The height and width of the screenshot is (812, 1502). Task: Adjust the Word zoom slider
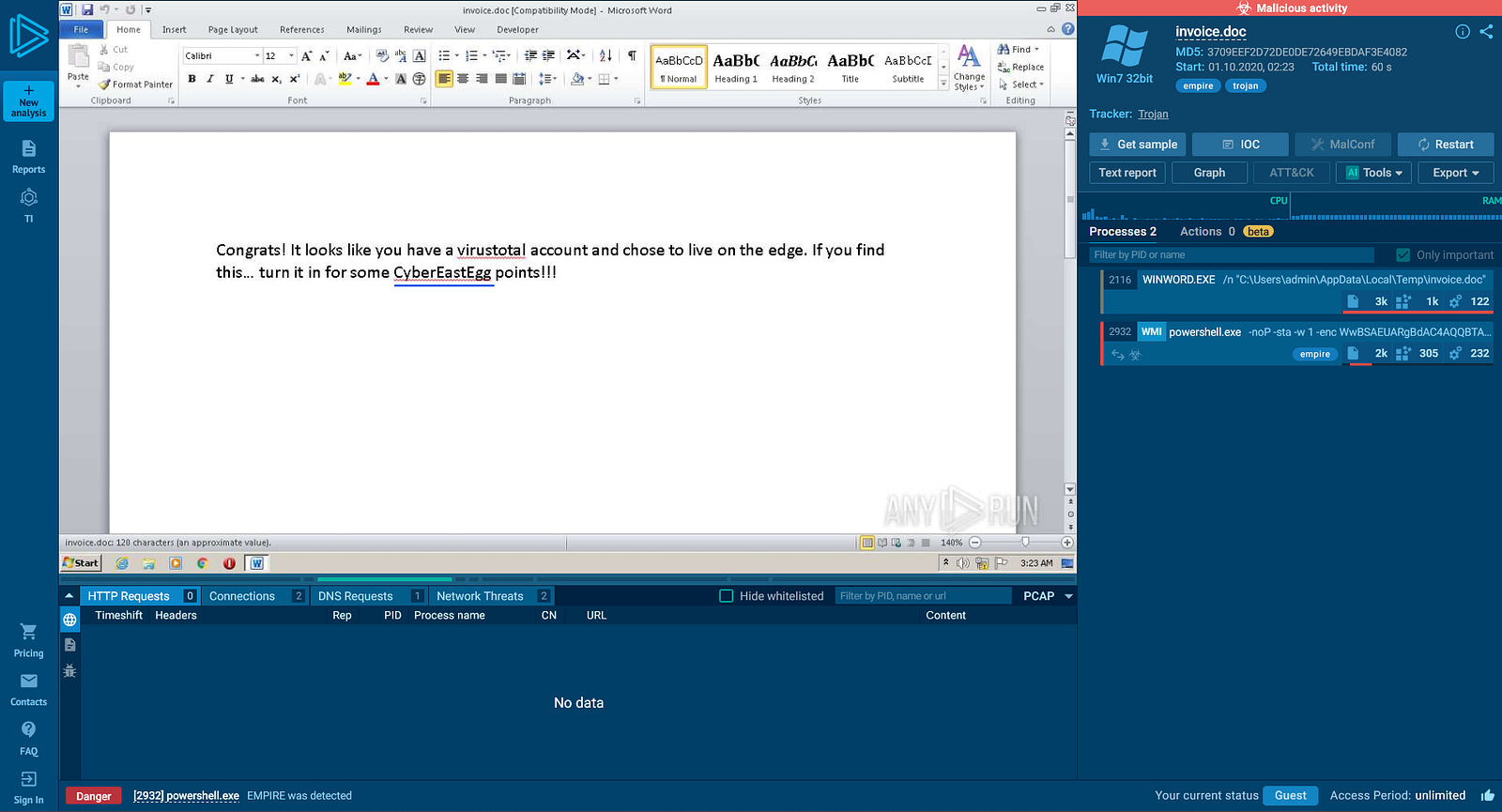[1025, 542]
